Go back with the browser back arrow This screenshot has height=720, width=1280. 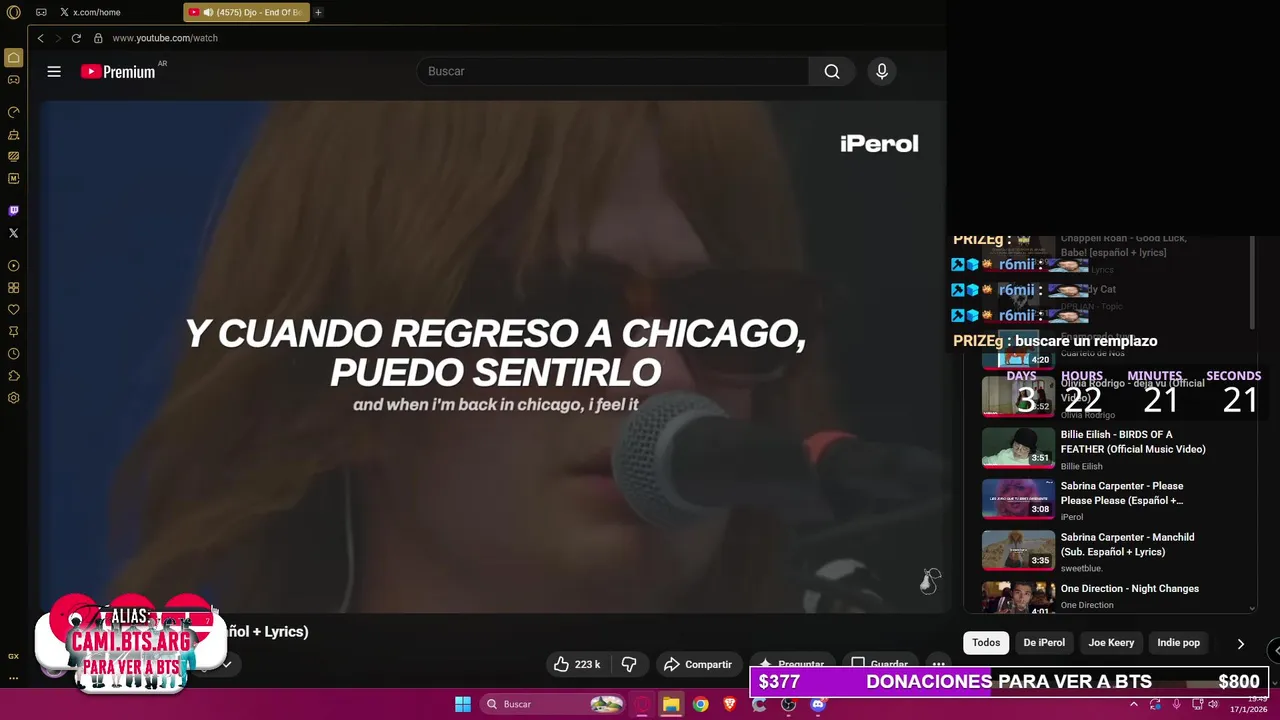[40, 38]
